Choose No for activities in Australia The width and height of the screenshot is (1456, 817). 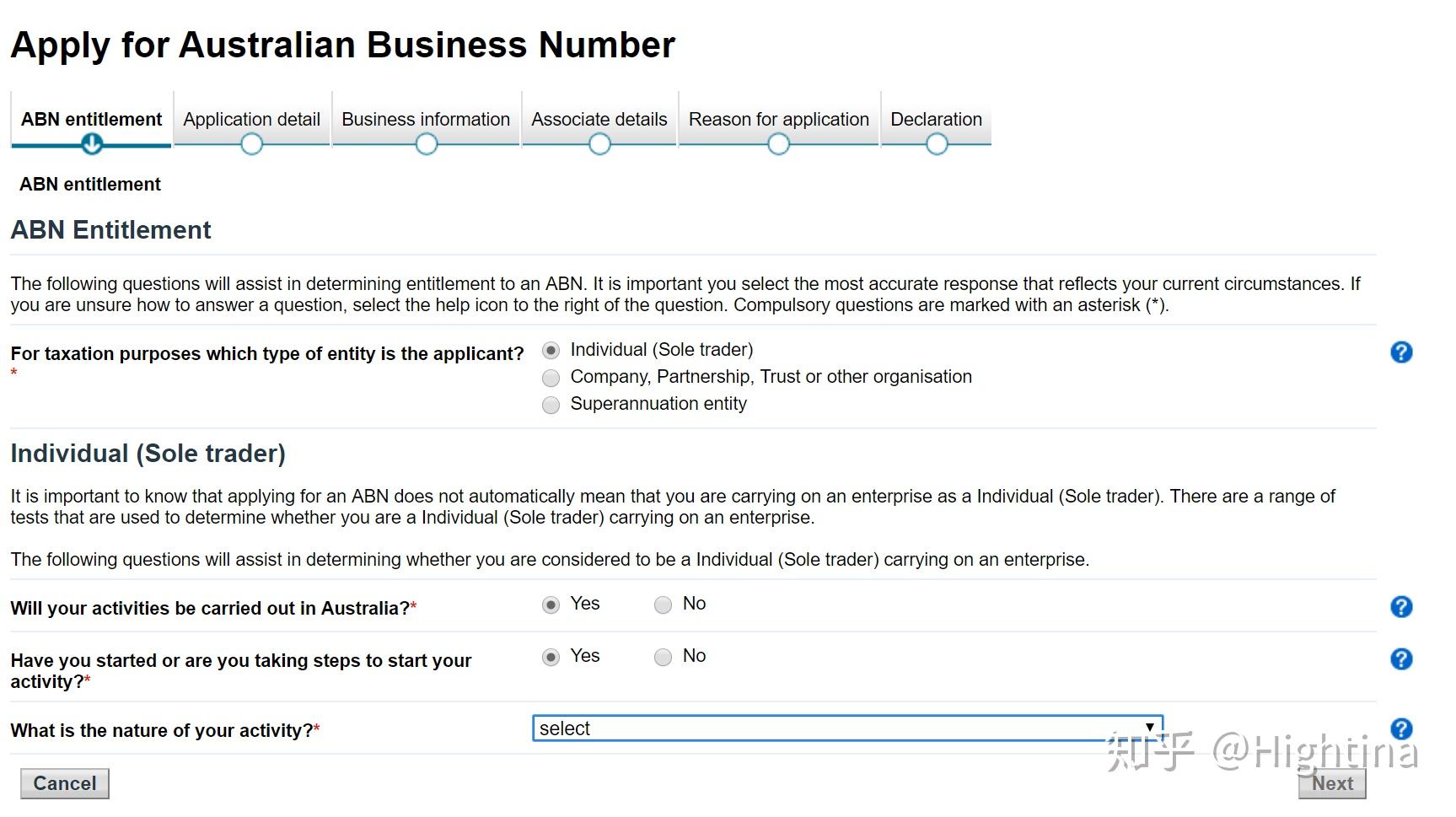pyautogui.click(x=663, y=605)
